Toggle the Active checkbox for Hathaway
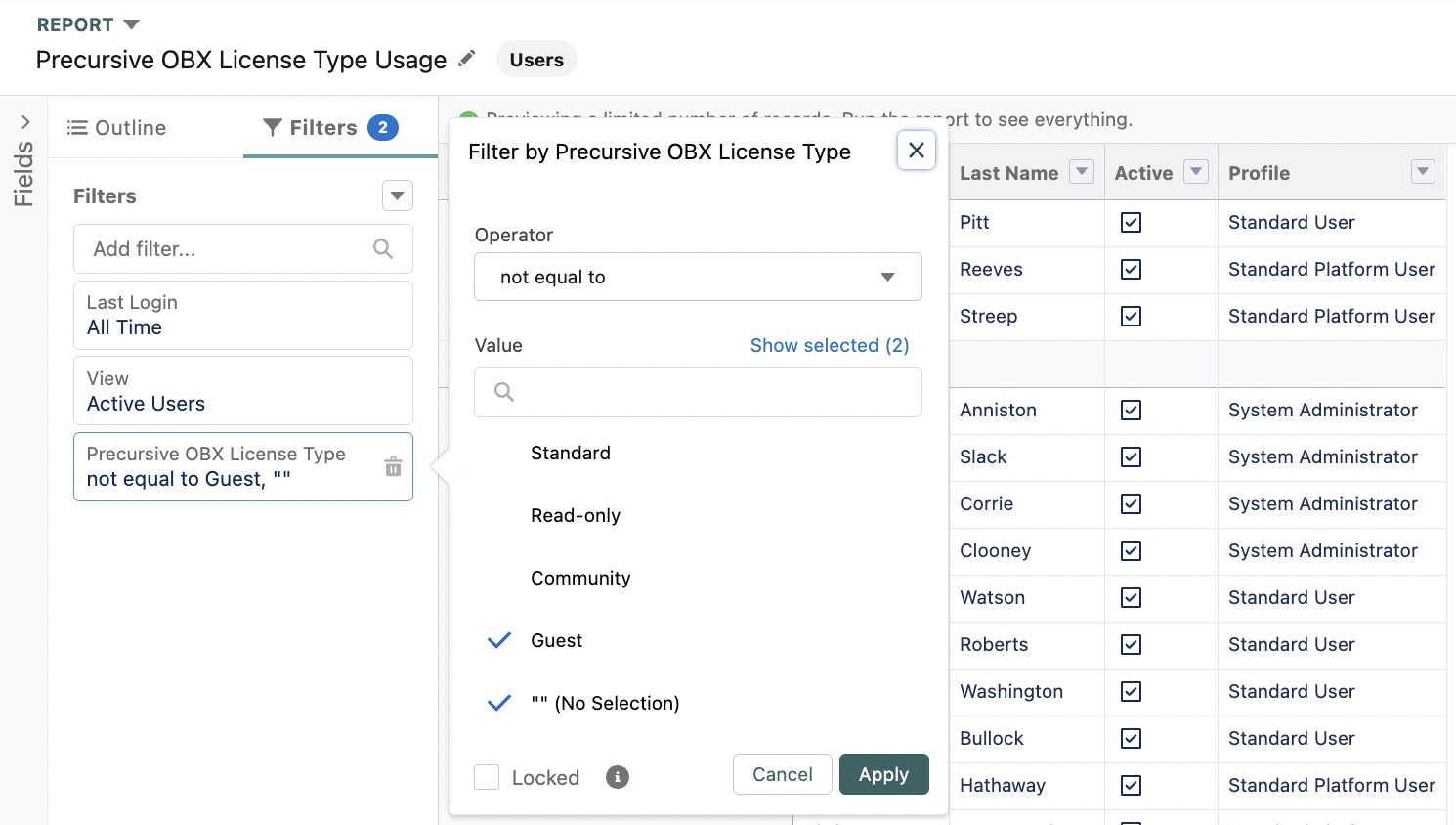Viewport: 1456px width, 825px height. point(1131,785)
